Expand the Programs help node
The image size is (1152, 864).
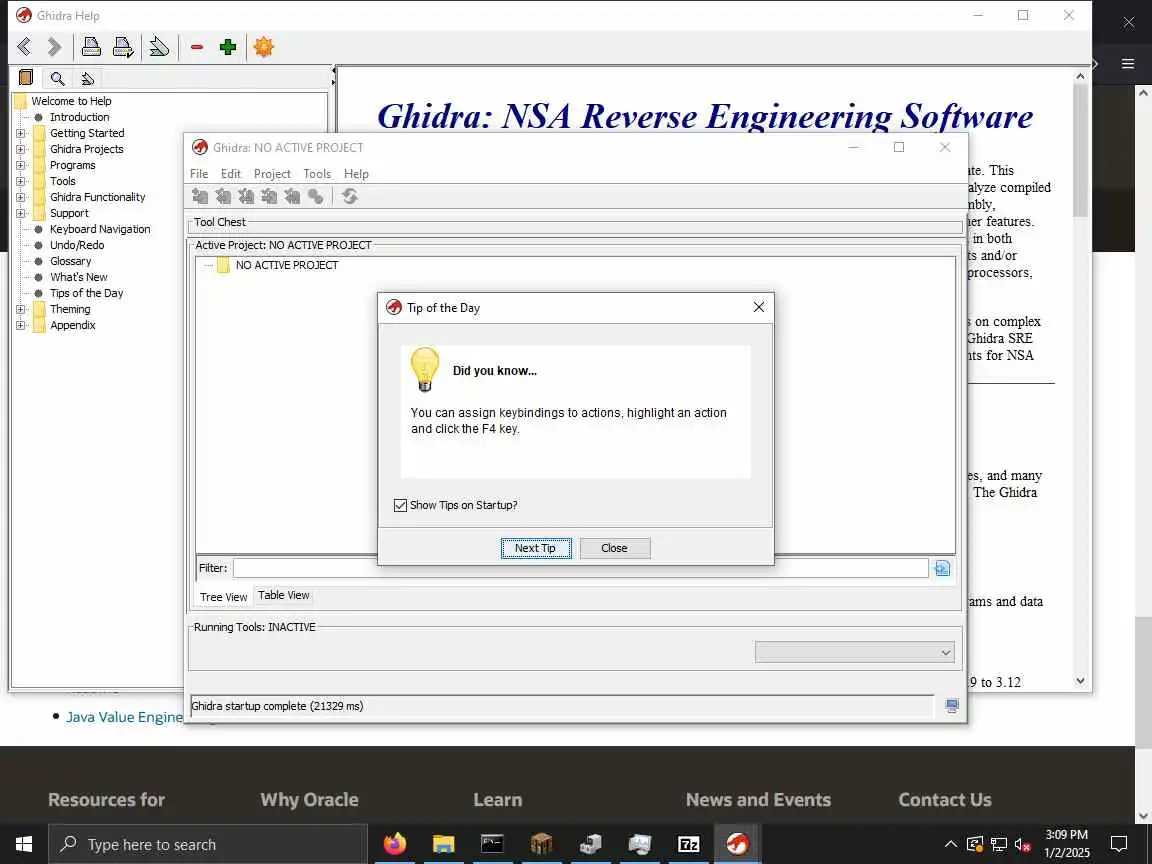pyautogui.click(x=21, y=165)
